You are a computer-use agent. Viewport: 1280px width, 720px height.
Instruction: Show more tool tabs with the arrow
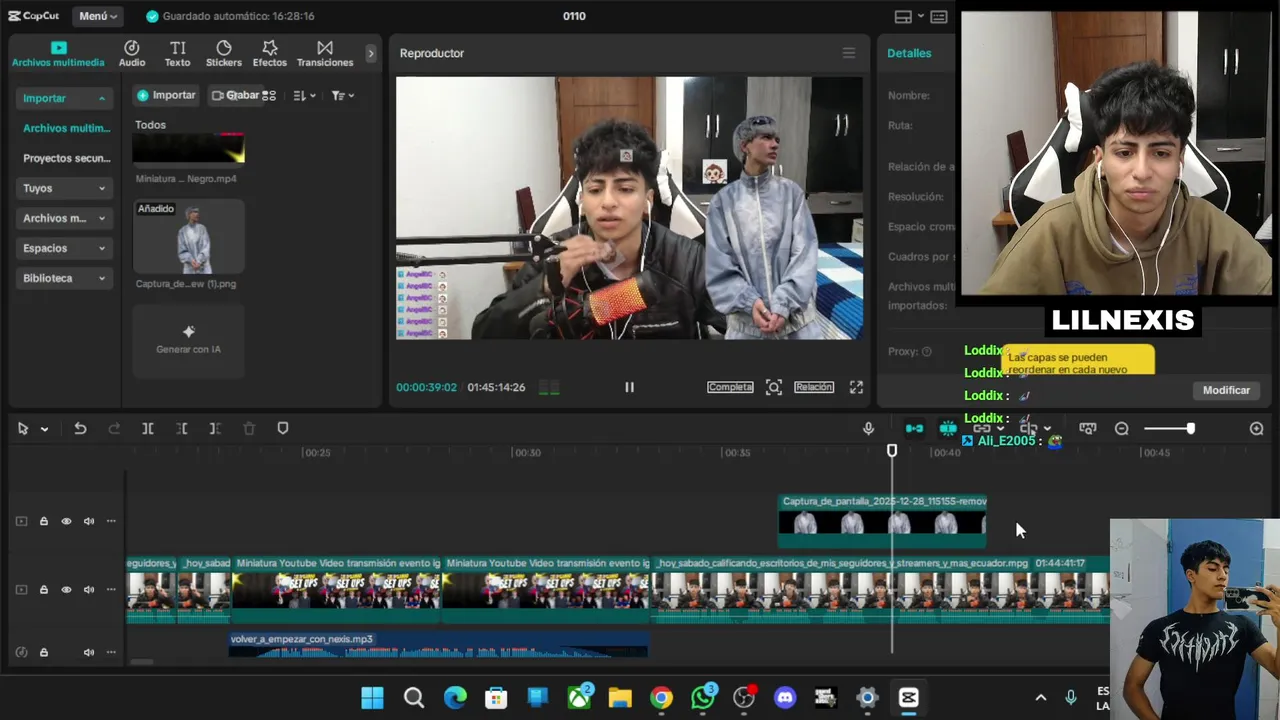(371, 53)
